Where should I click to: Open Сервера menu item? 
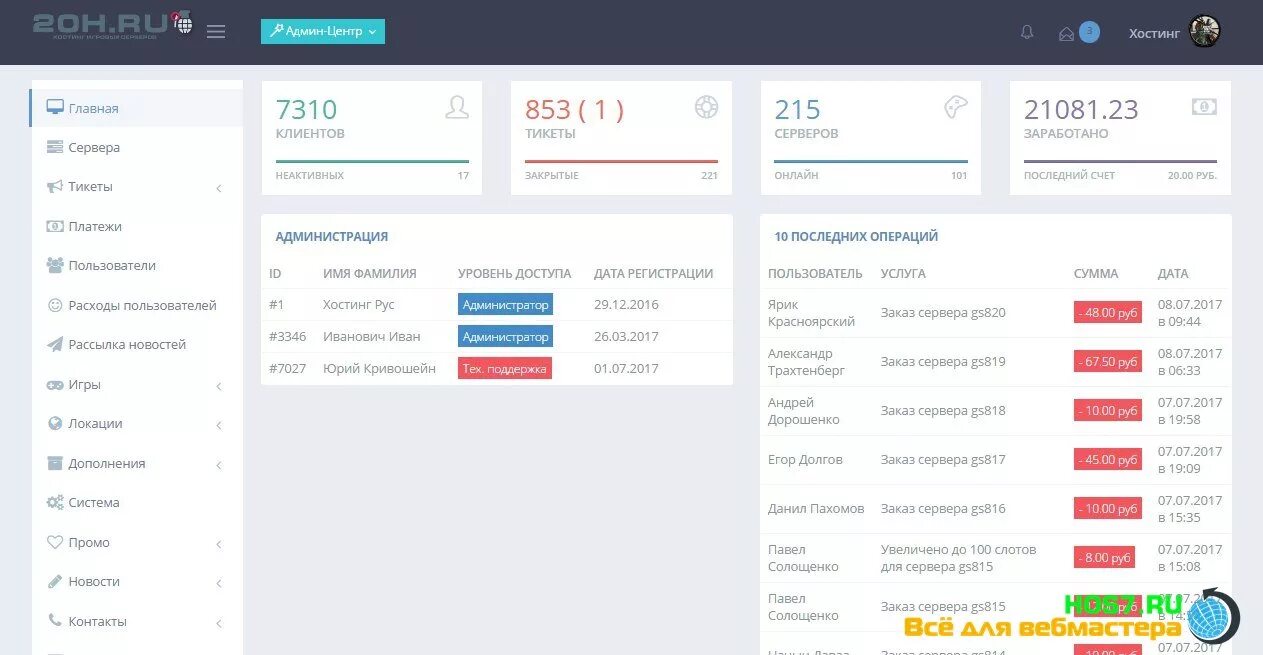tap(136, 147)
